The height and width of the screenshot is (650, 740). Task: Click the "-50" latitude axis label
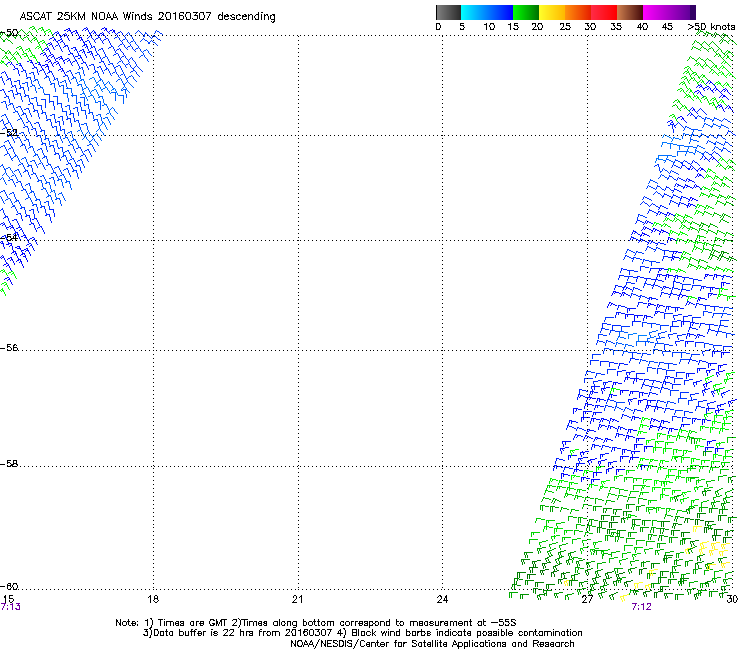tap(9, 33)
